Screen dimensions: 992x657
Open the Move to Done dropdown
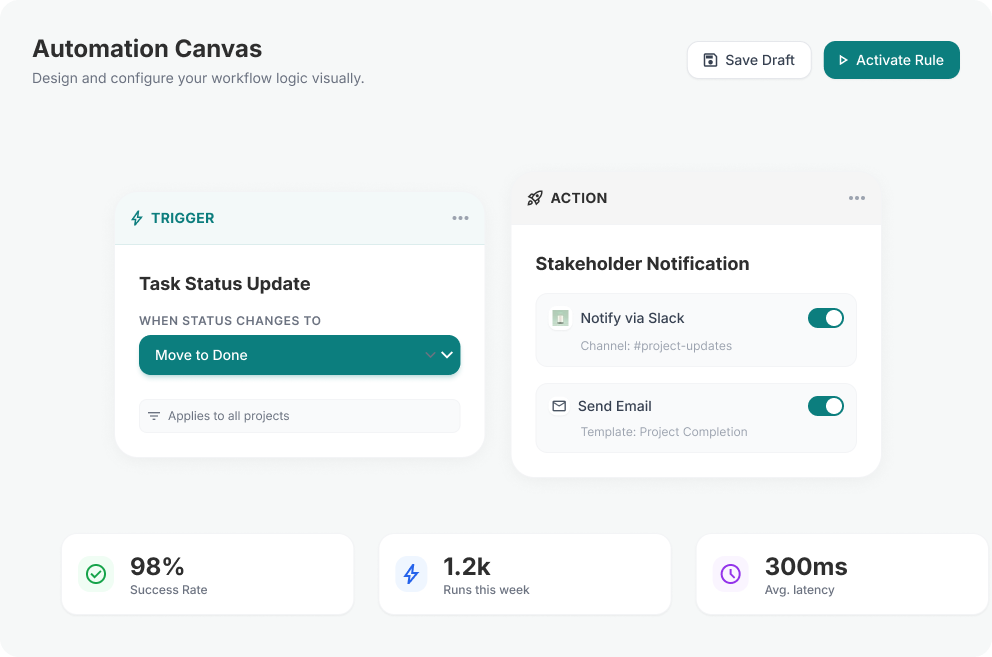click(x=300, y=355)
